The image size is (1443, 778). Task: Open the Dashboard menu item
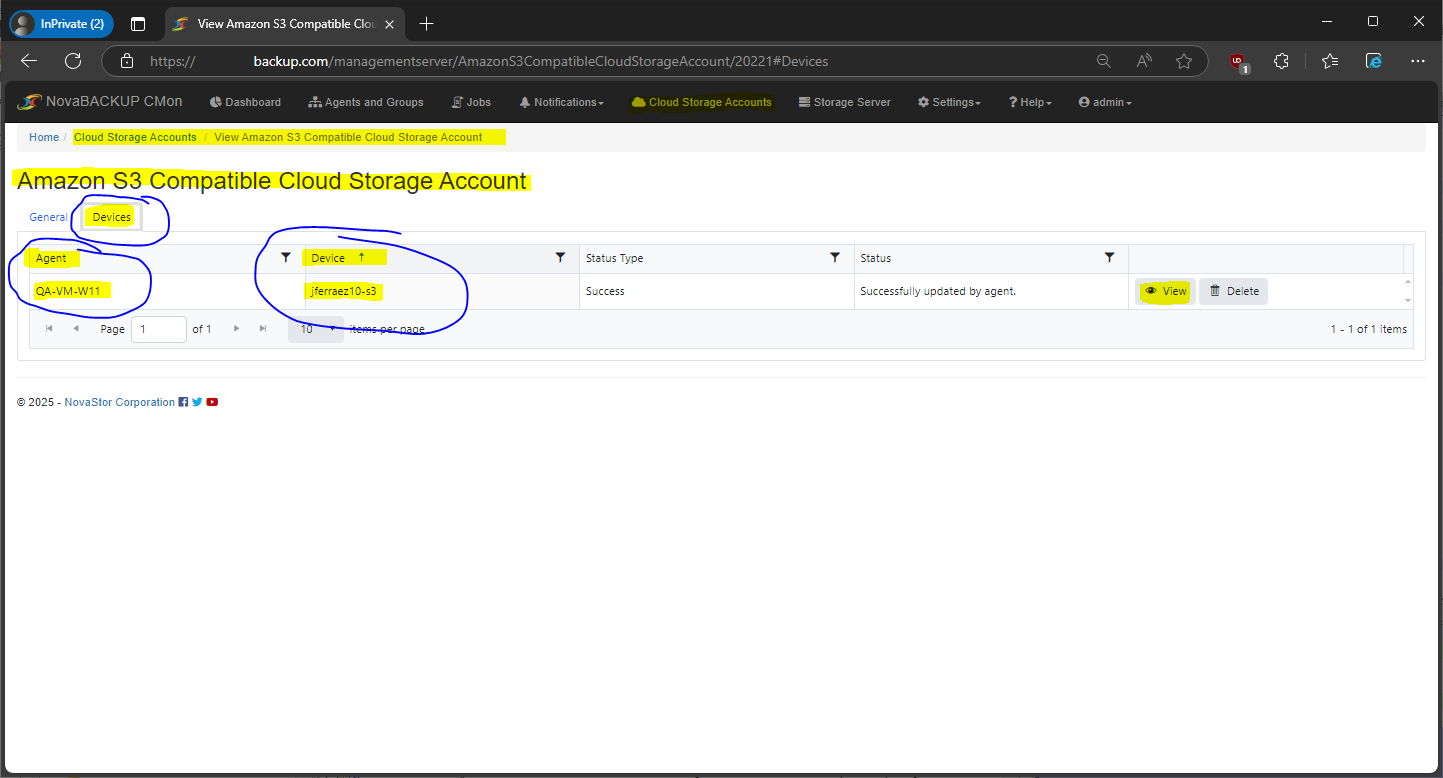245,102
